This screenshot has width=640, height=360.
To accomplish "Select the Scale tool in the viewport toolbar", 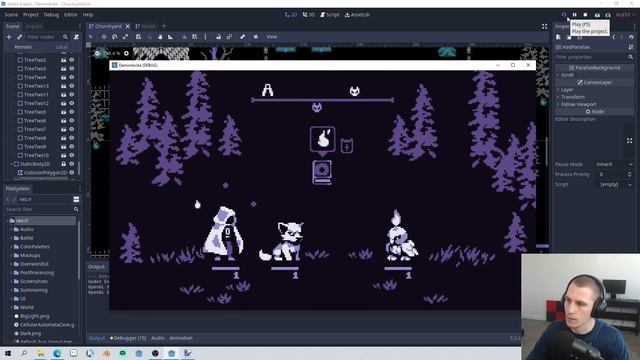I will point(125,37).
